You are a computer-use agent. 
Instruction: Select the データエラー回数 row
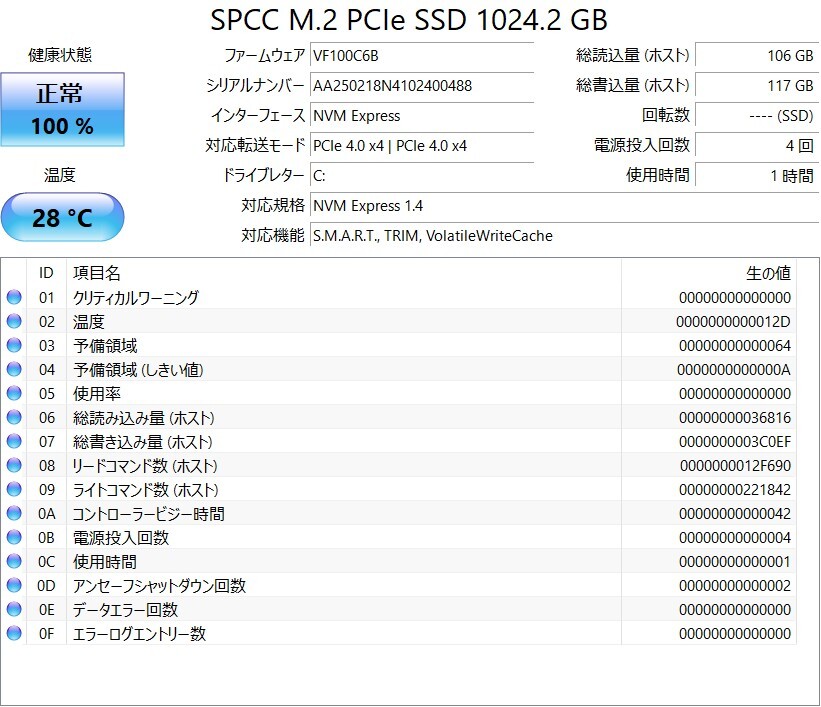398,610
